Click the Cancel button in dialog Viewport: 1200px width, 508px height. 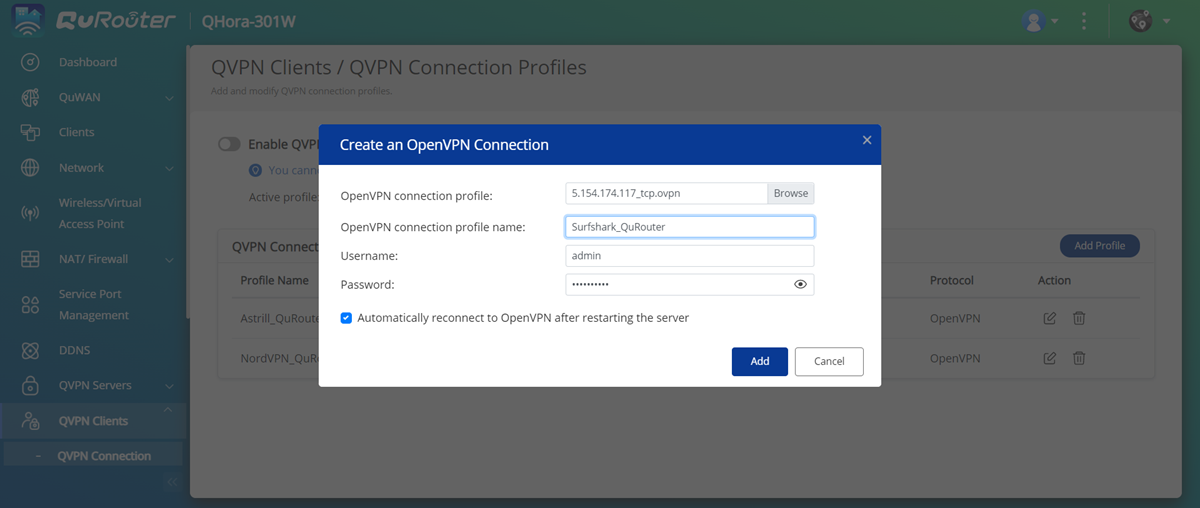(829, 361)
